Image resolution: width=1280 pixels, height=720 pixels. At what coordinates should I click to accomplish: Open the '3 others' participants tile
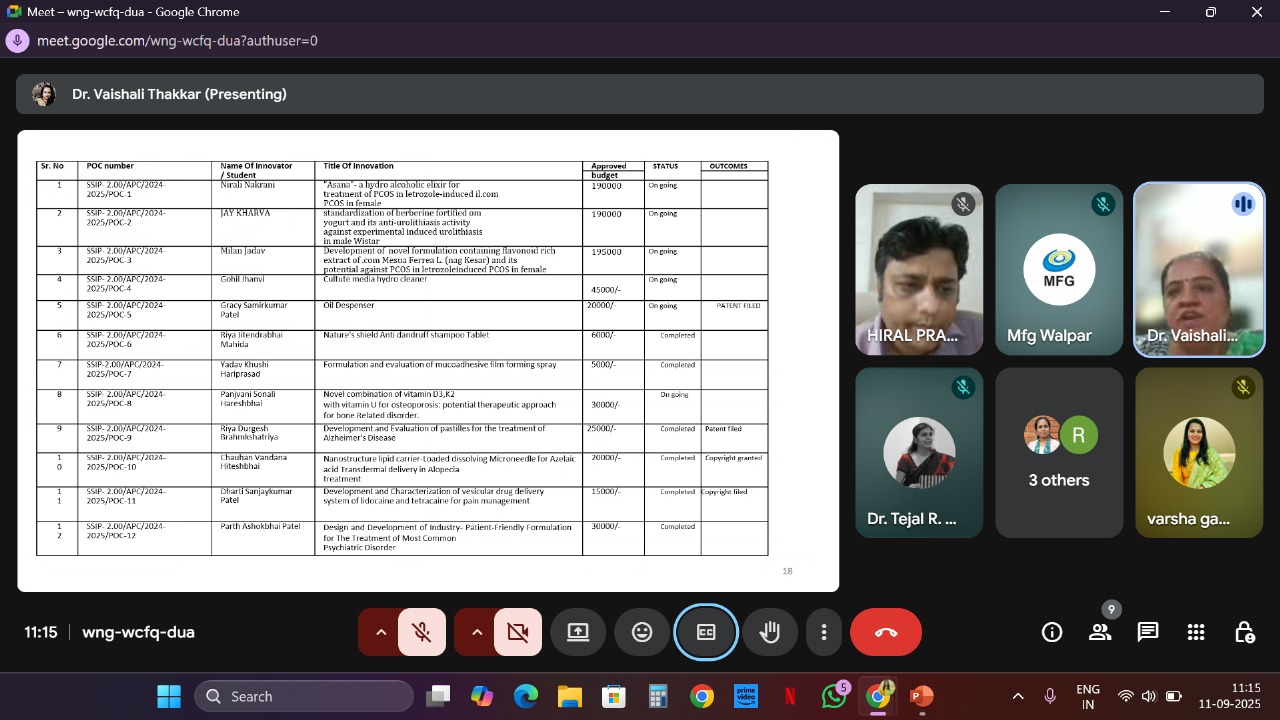point(1059,453)
